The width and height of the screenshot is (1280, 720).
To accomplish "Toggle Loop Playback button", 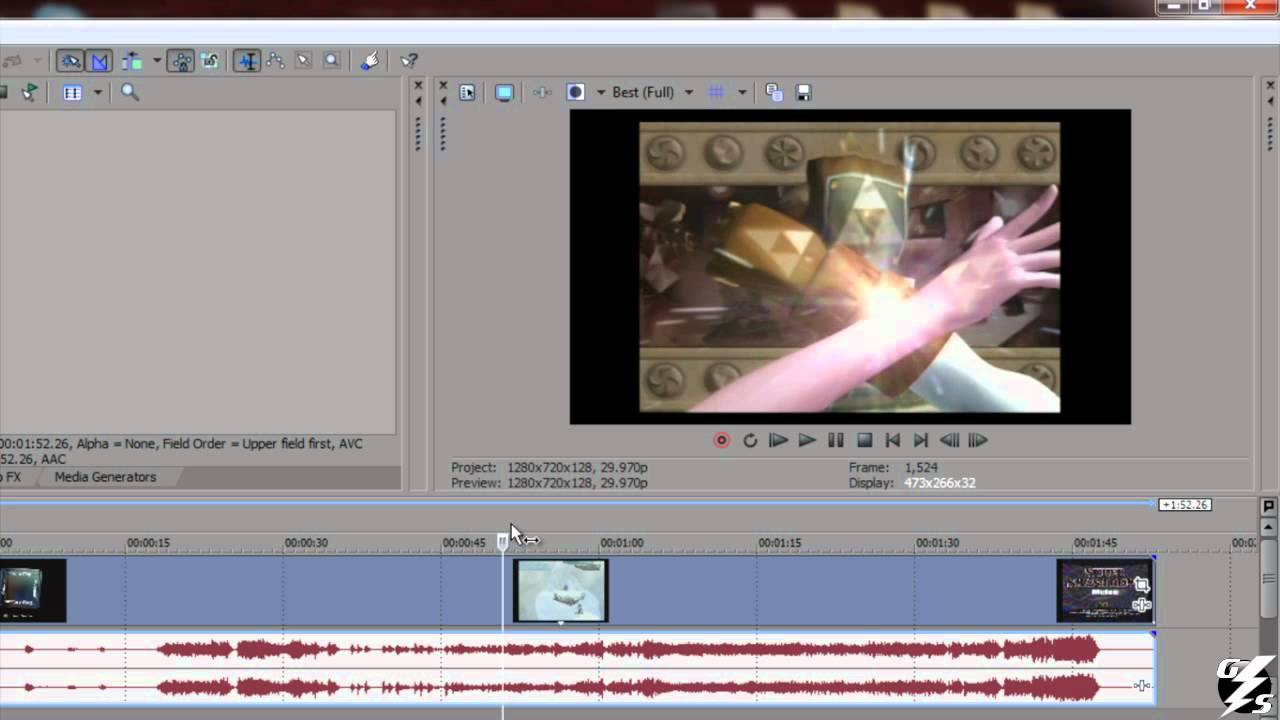I will tap(750, 440).
